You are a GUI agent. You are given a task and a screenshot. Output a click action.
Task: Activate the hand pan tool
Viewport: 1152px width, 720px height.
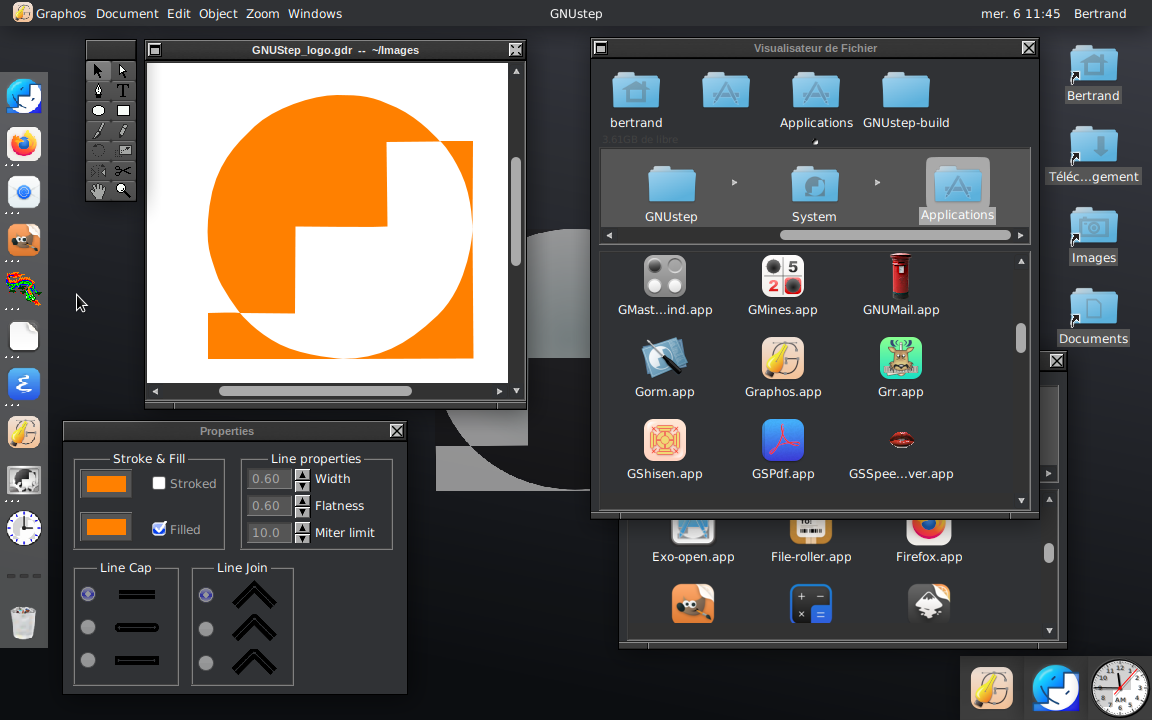click(98, 190)
